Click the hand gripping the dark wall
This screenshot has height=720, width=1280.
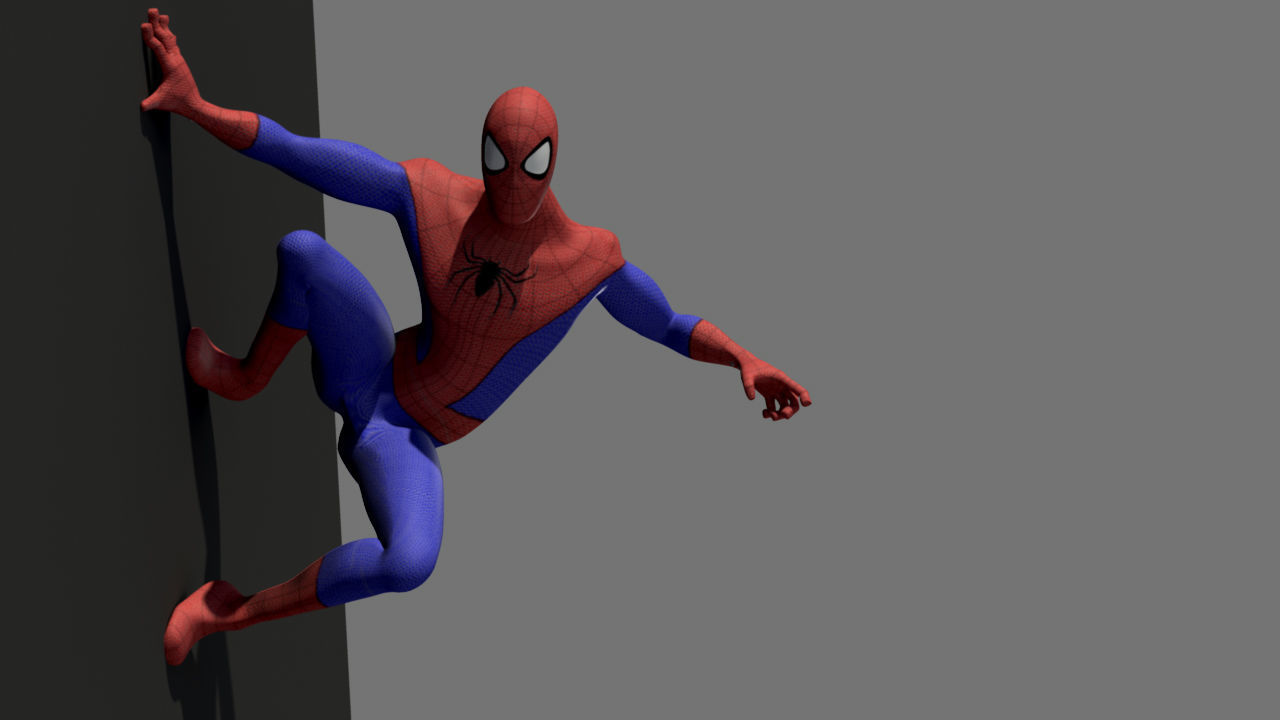click(170, 63)
